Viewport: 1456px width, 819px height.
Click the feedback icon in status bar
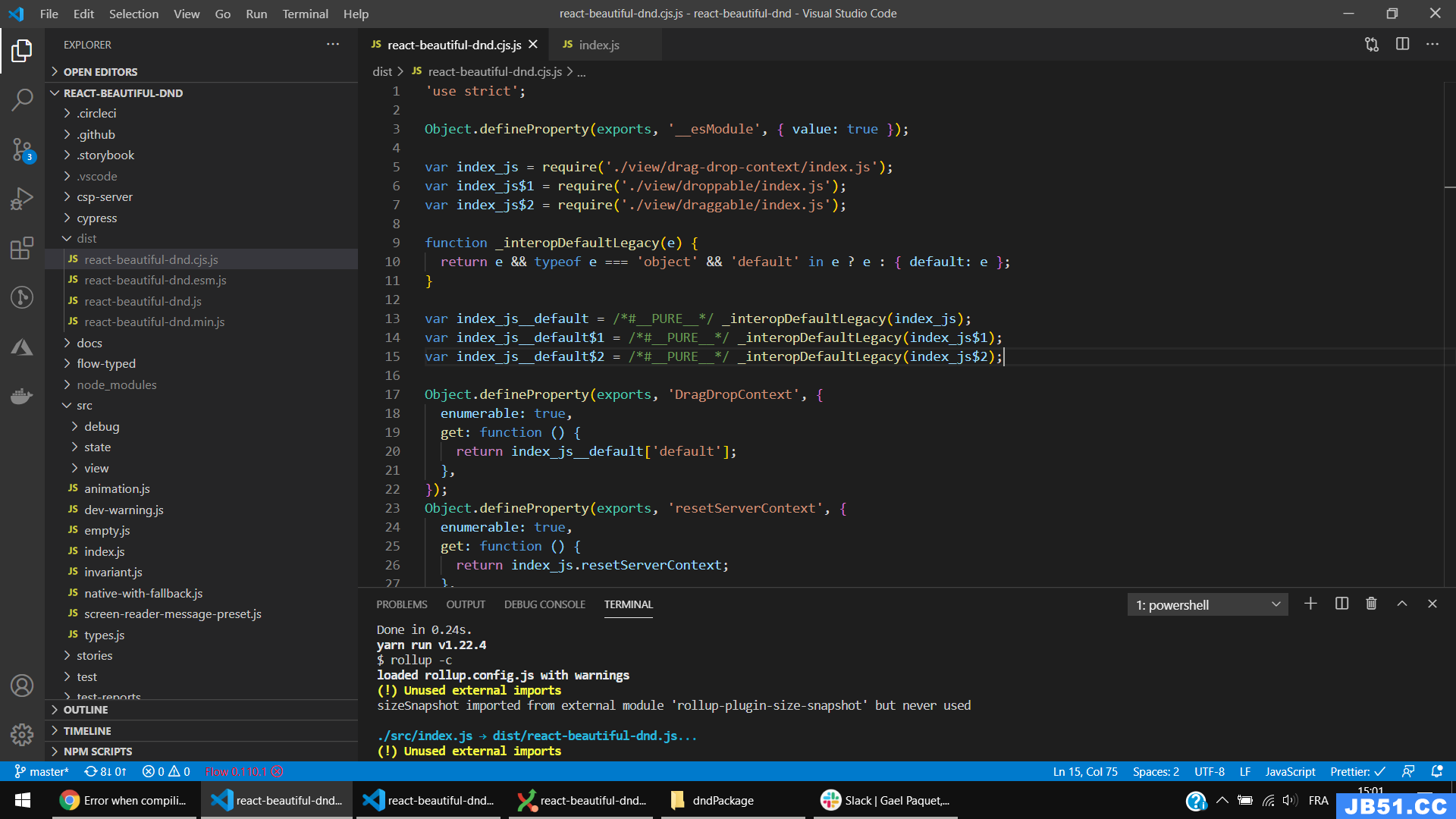(1408, 771)
